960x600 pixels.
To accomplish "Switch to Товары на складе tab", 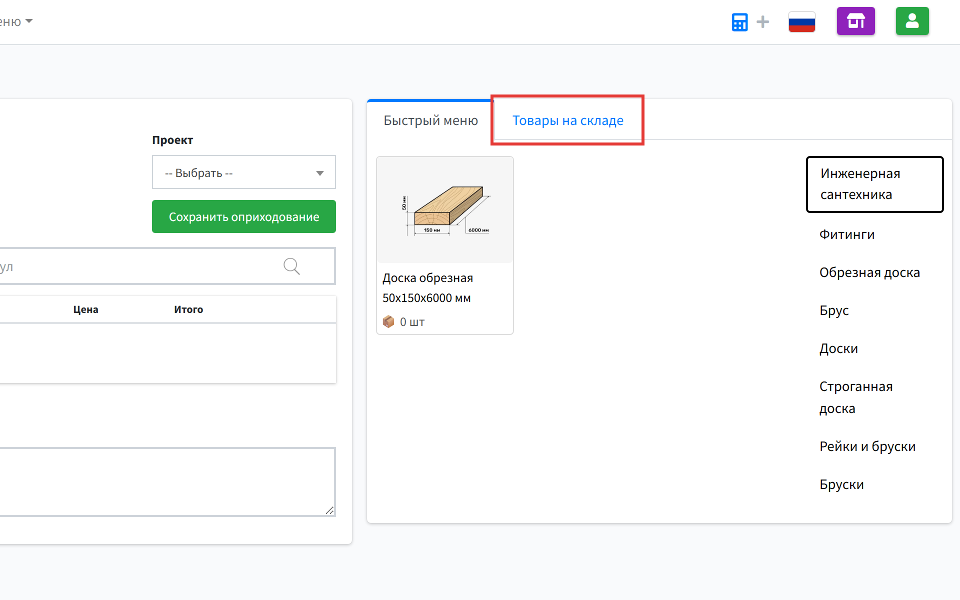I will click(x=568, y=121).
